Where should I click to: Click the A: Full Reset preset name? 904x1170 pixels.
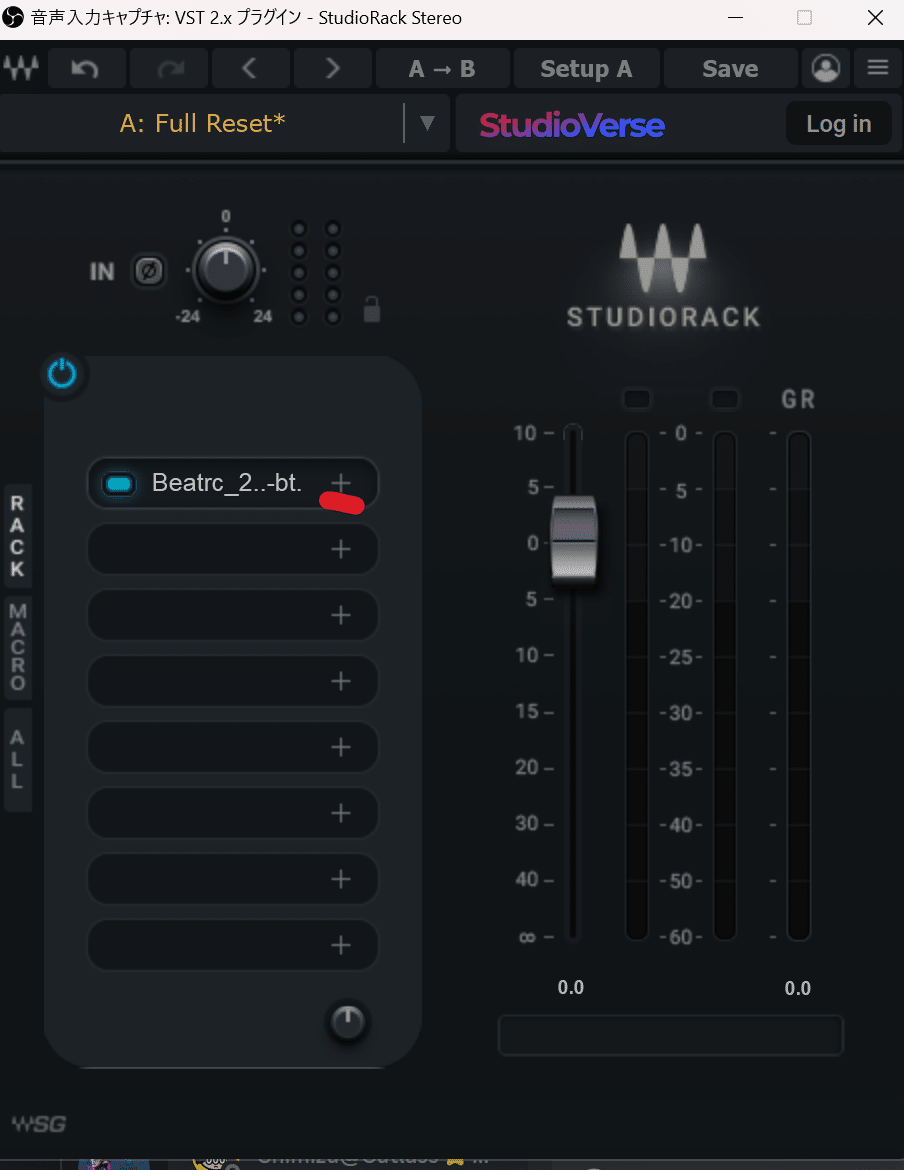pos(202,123)
